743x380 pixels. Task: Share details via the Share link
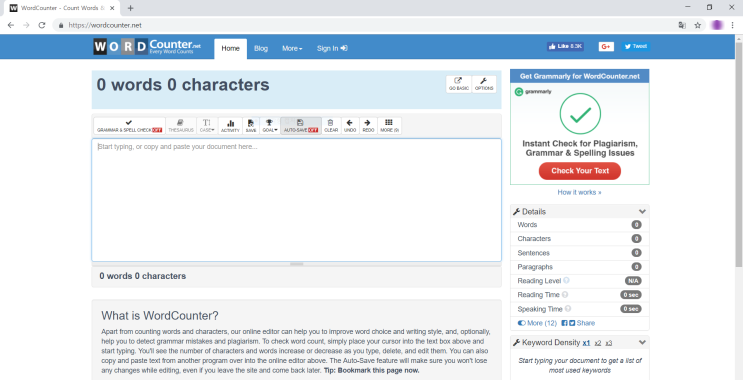pyautogui.click(x=586, y=323)
